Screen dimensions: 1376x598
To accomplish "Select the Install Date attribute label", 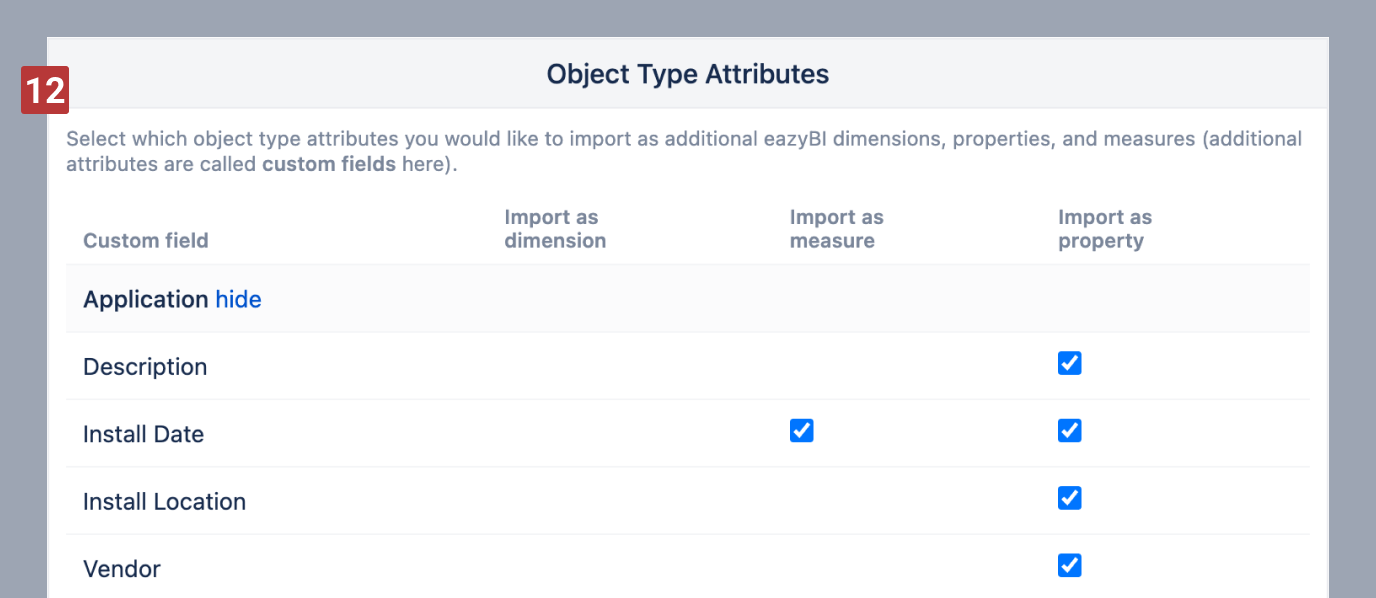I will pyautogui.click(x=143, y=434).
